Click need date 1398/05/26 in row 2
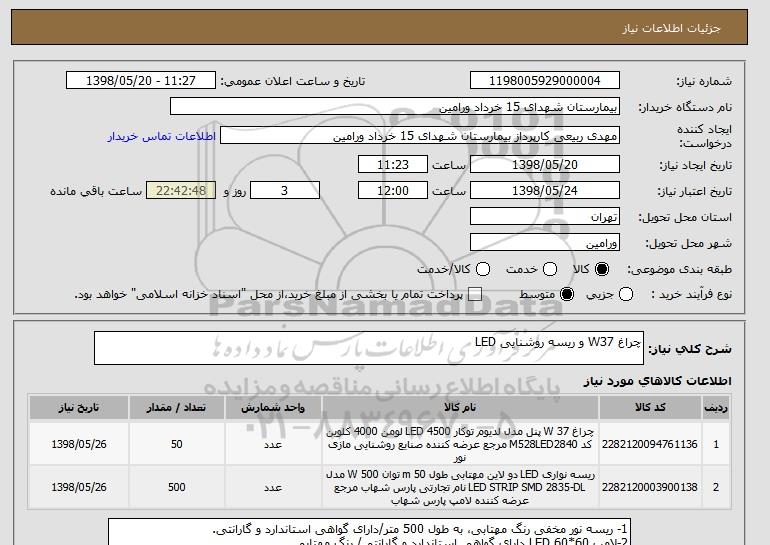The height and width of the screenshot is (545, 770). click(79, 487)
